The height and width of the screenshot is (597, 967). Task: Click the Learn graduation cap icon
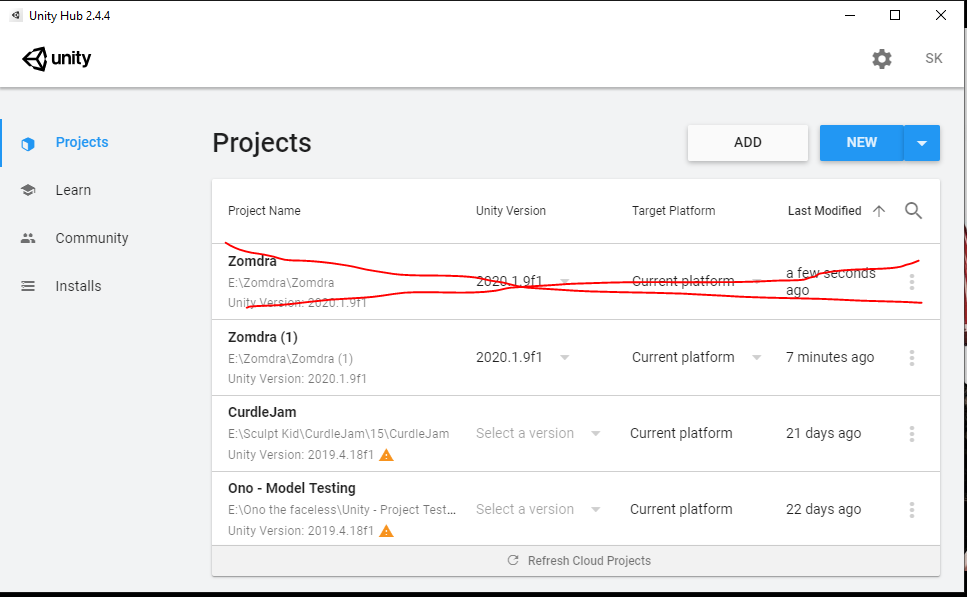click(x=28, y=190)
